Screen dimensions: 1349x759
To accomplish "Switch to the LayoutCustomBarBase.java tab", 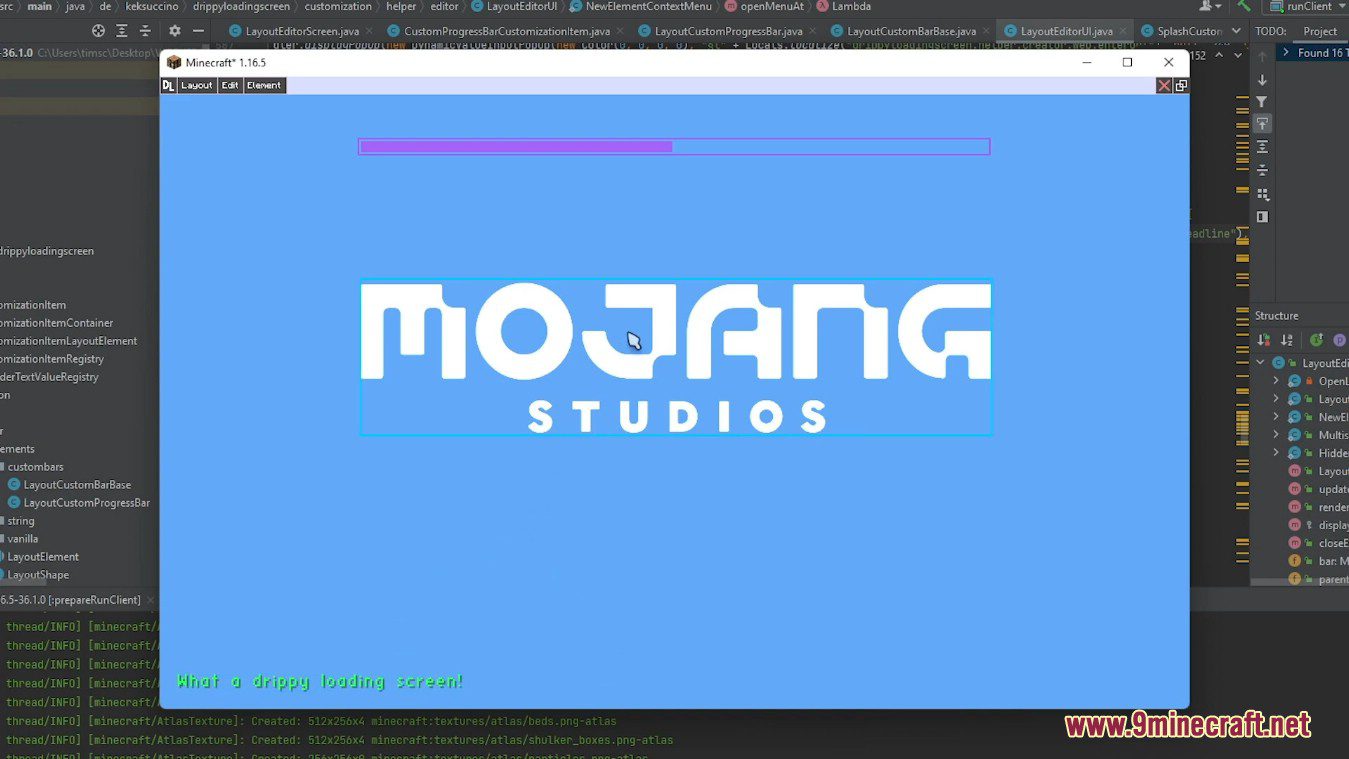I will pos(911,31).
